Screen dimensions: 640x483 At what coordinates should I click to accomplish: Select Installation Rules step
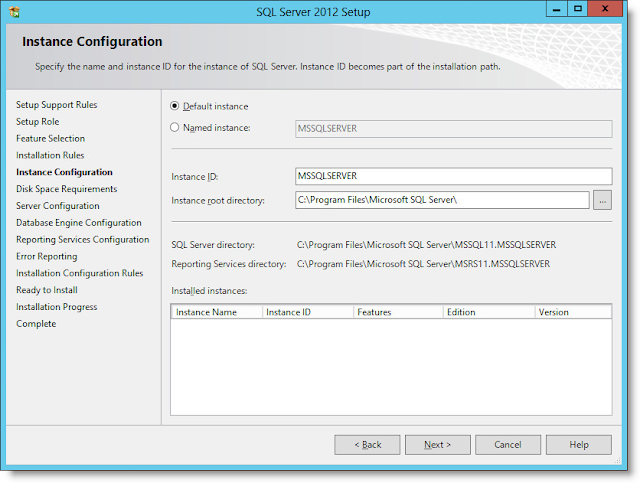(x=50, y=155)
